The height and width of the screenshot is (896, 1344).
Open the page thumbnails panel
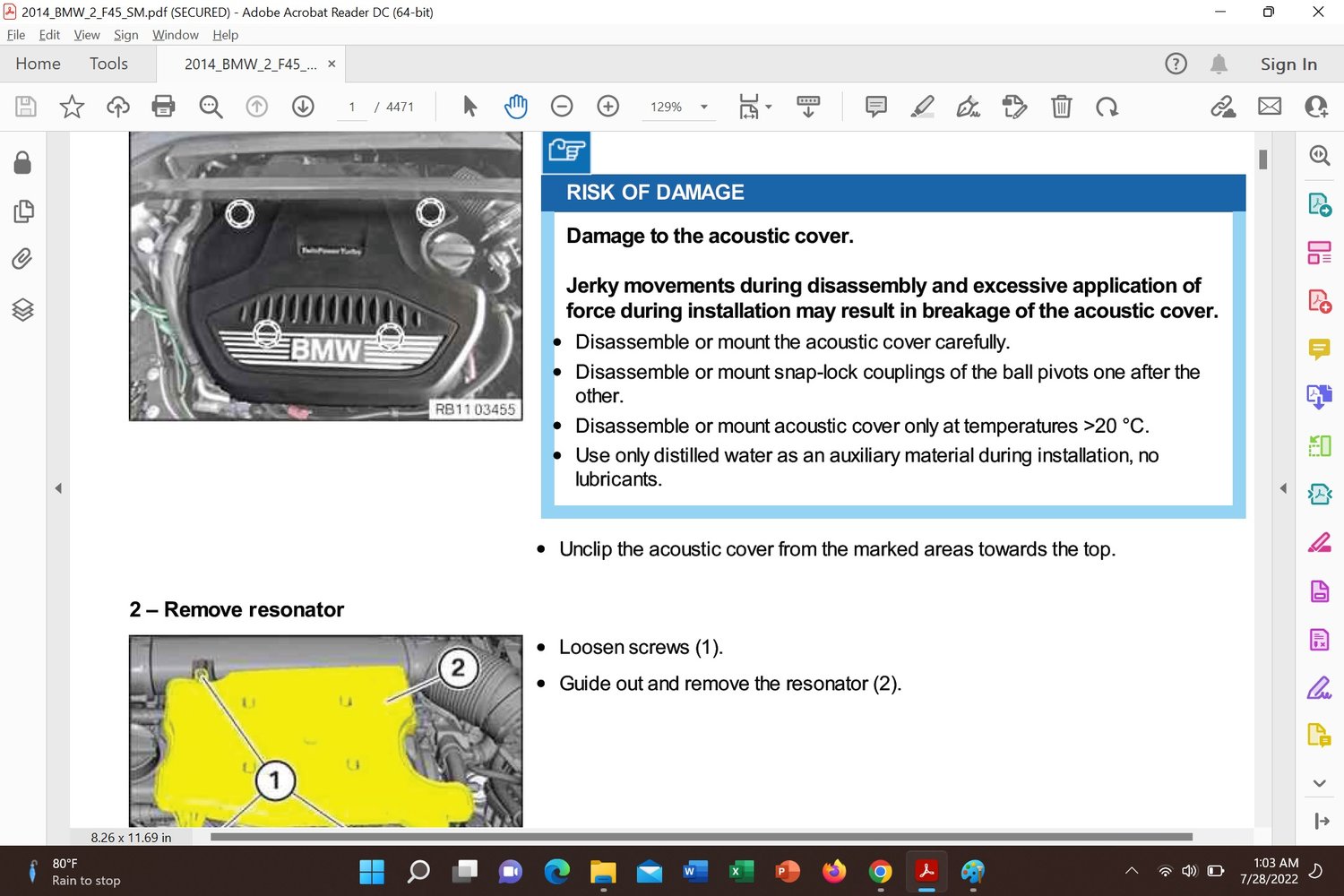[22, 211]
